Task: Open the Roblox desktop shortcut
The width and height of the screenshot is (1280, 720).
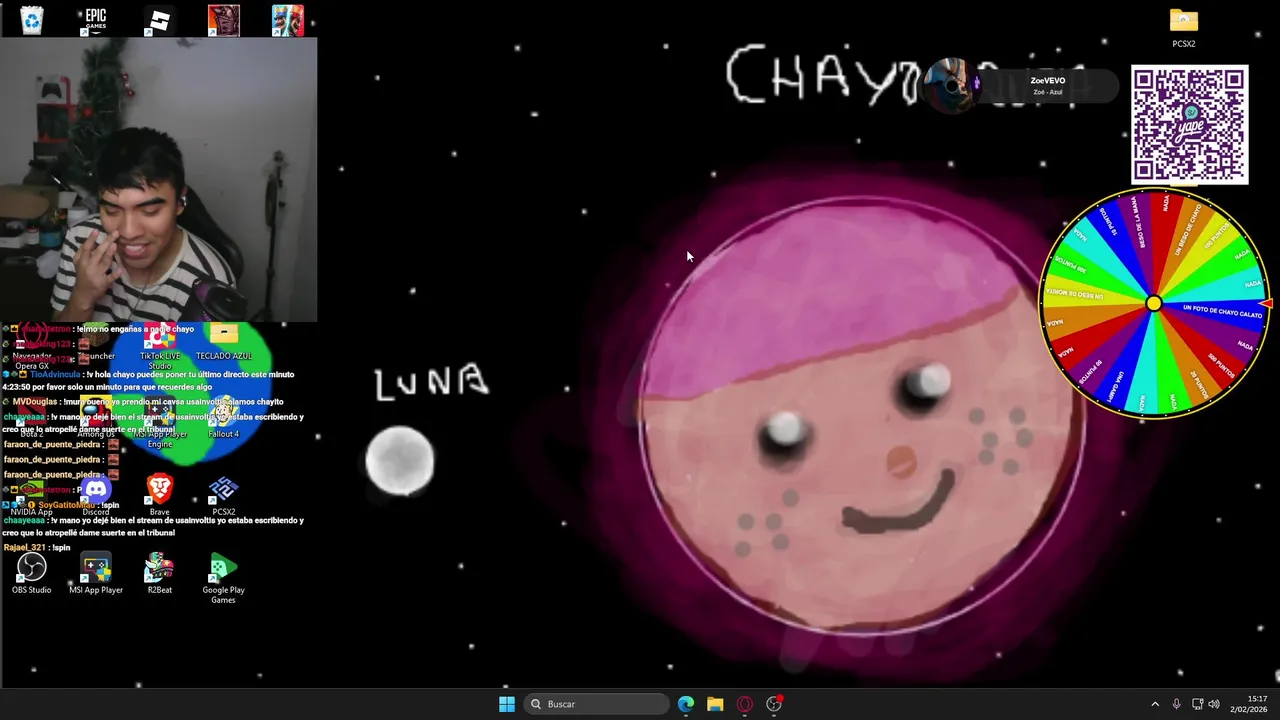Action: 160,20
